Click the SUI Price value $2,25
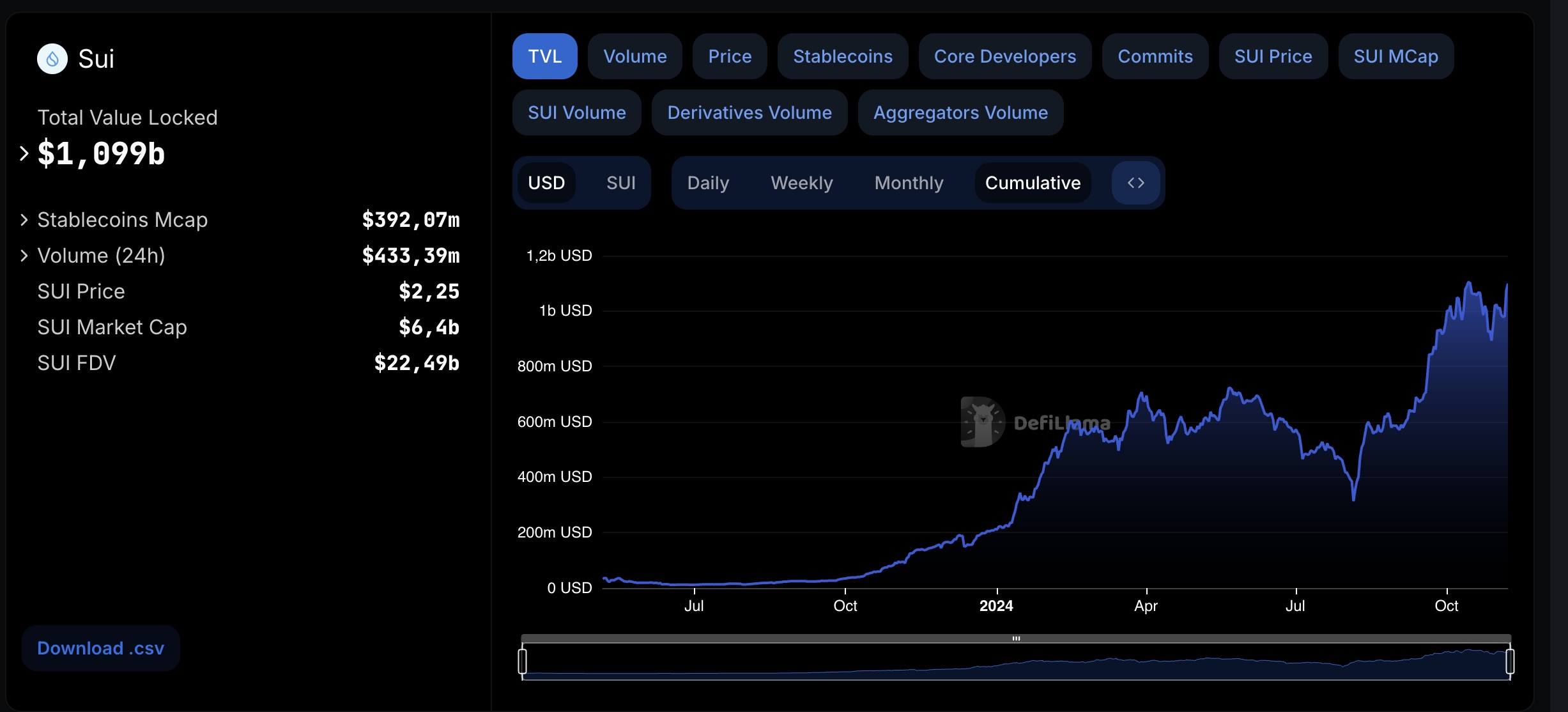Screen dimensions: 1568x712 click(429, 291)
